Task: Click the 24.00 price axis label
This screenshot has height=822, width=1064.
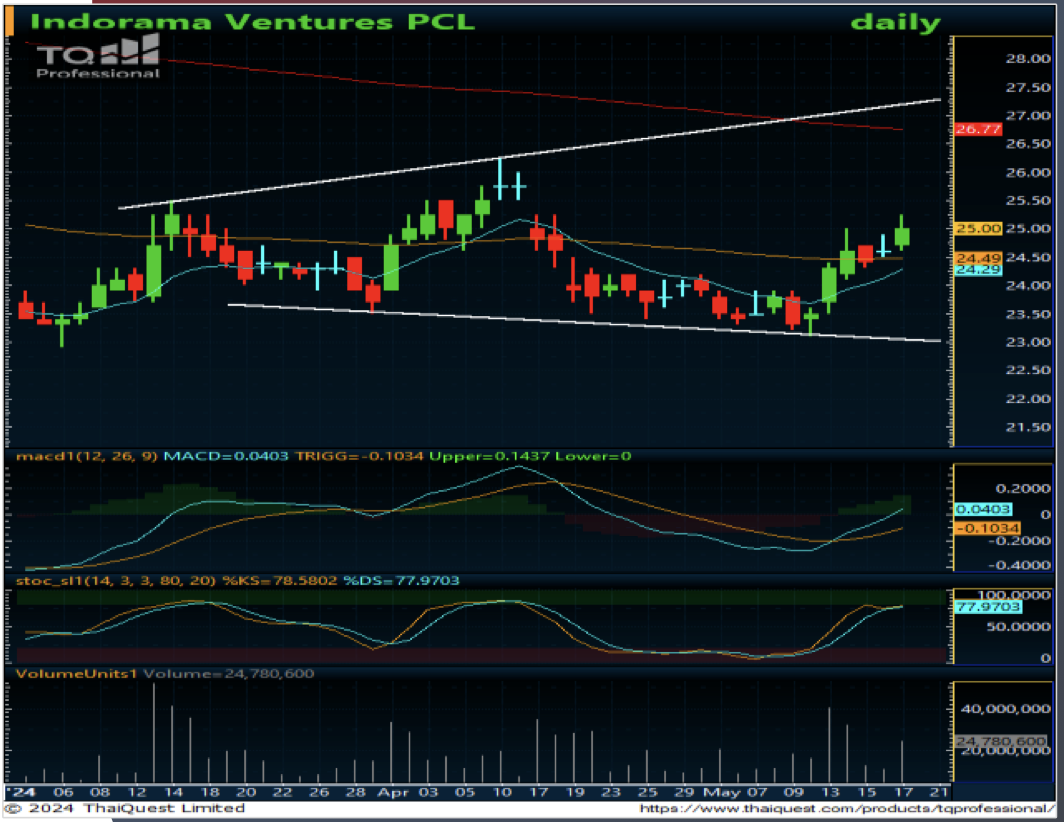Action: [1028, 286]
